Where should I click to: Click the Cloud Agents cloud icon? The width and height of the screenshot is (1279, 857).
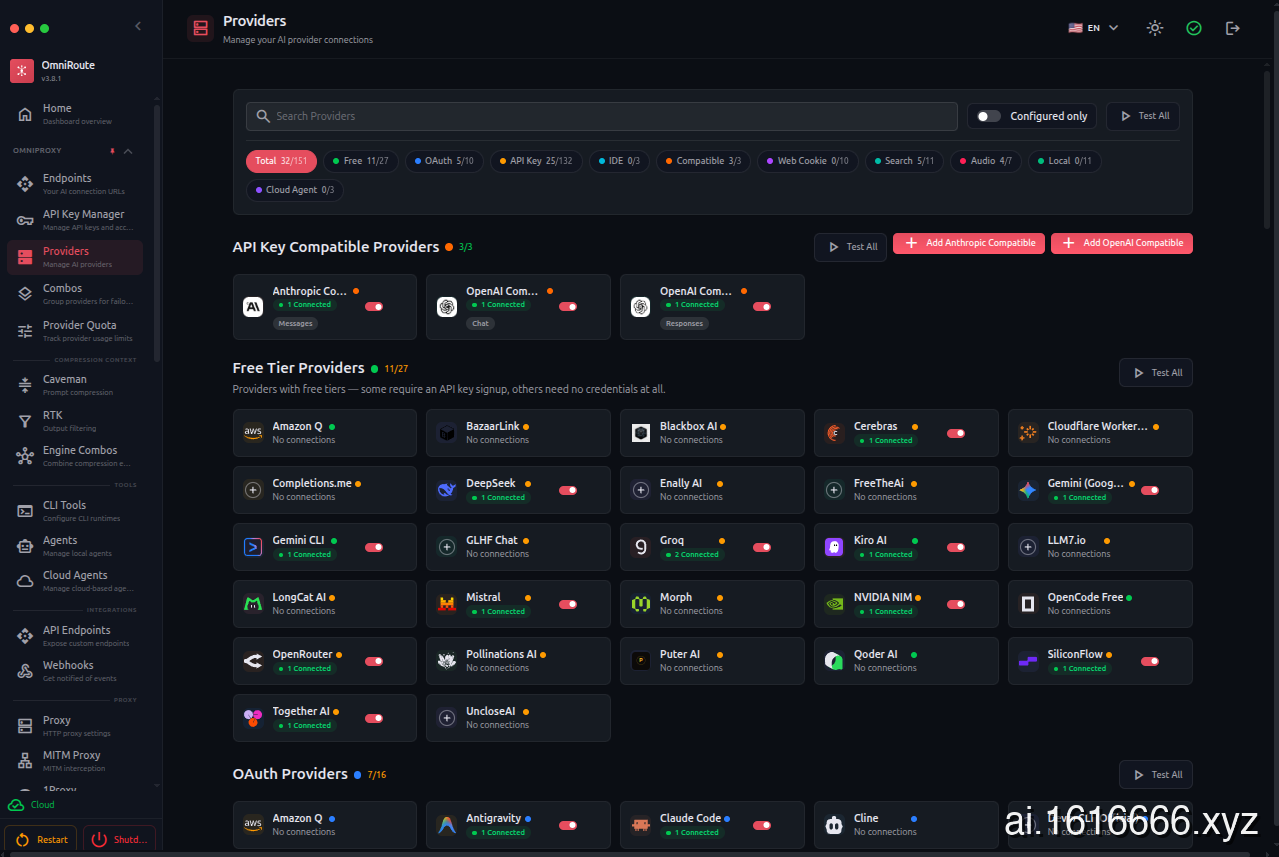pos(25,581)
